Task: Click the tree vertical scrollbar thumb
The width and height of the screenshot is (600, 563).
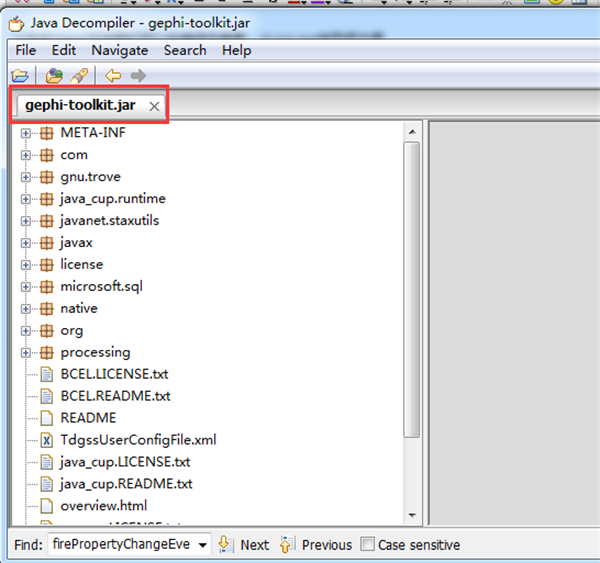Action: pos(412,289)
